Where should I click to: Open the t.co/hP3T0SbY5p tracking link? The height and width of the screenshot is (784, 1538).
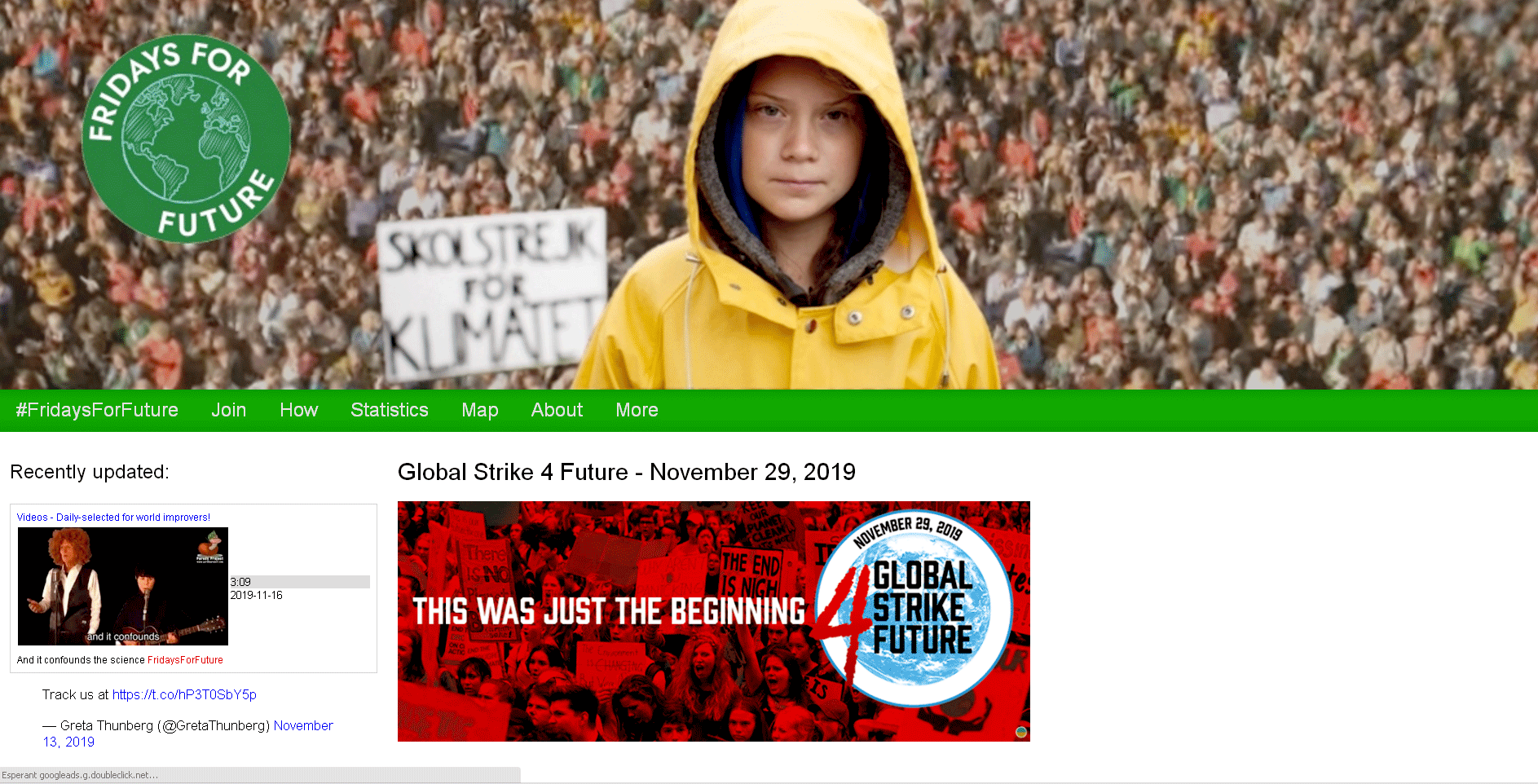[x=184, y=694]
